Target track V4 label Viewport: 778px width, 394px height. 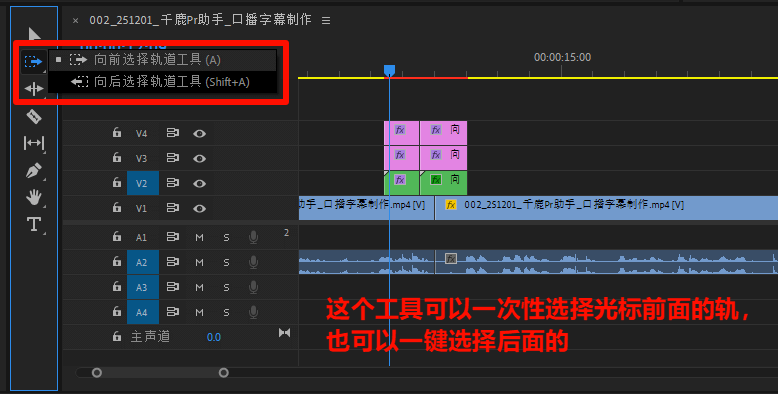pyautogui.click(x=142, y=133)
